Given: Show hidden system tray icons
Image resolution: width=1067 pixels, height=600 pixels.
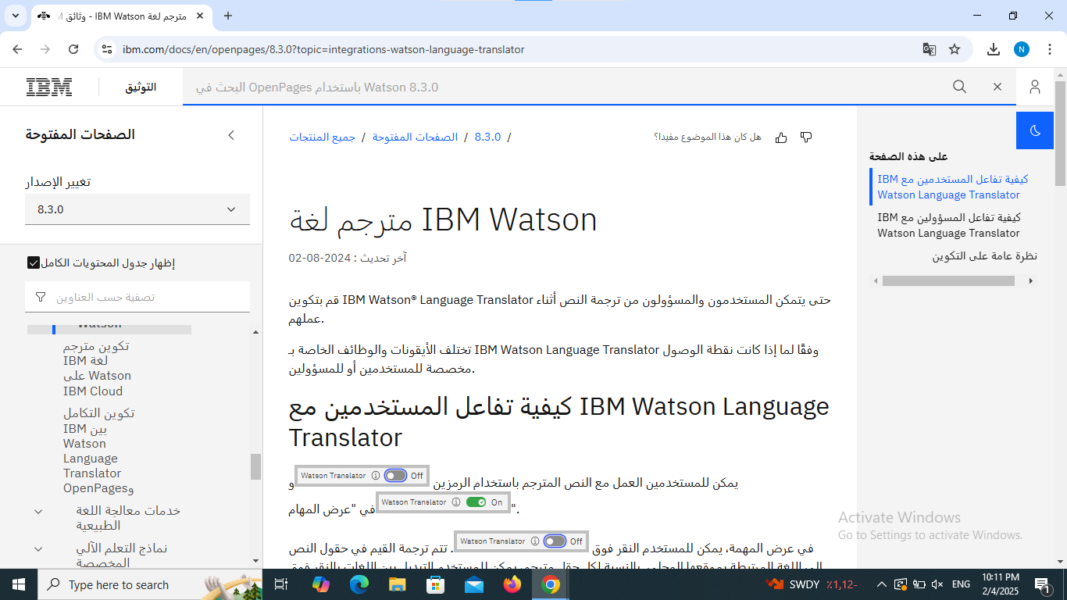Looking at the screenshot, I should (881, 584).
